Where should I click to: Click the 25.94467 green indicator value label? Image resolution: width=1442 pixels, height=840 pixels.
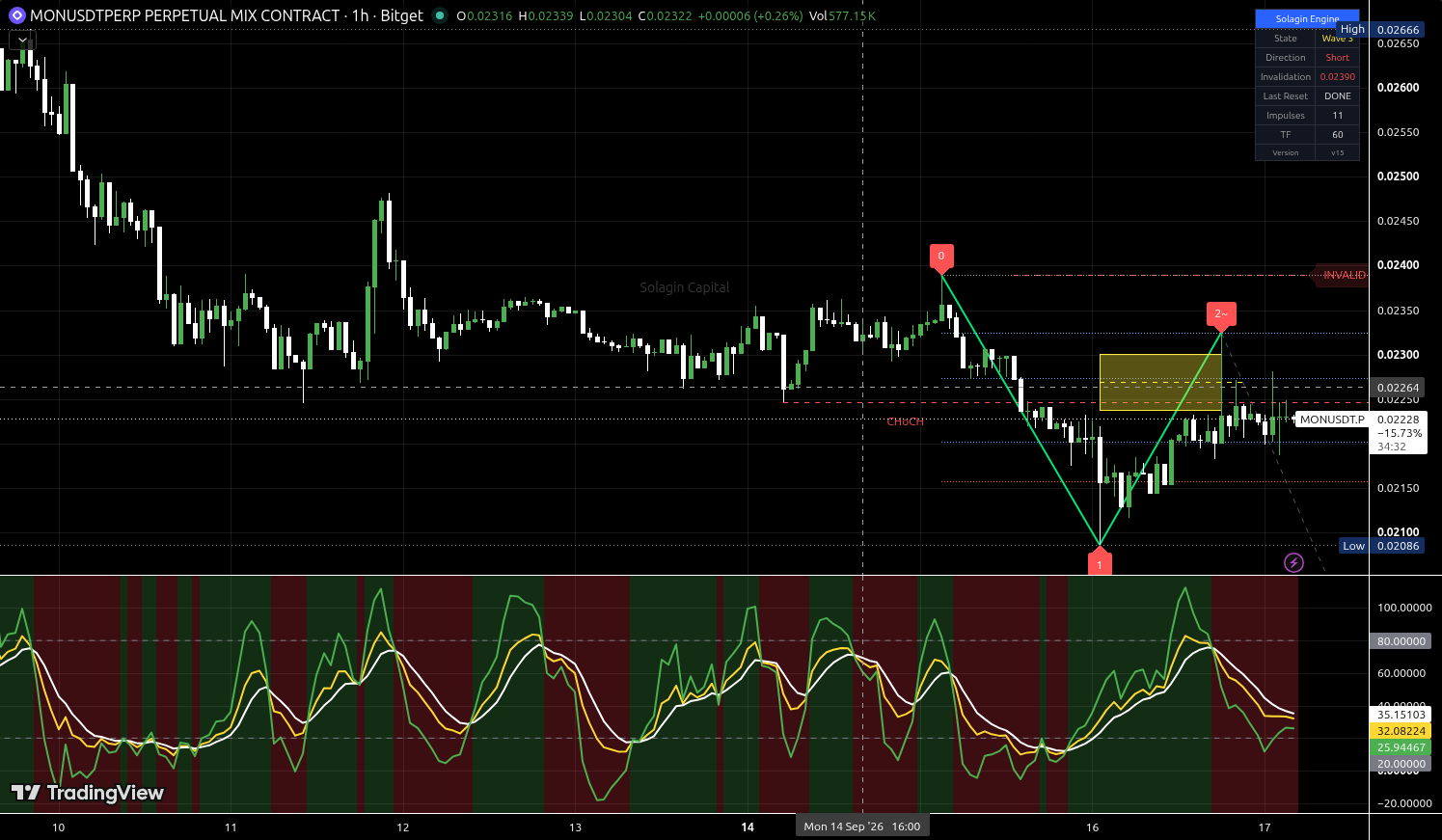tap(1401, 747)
